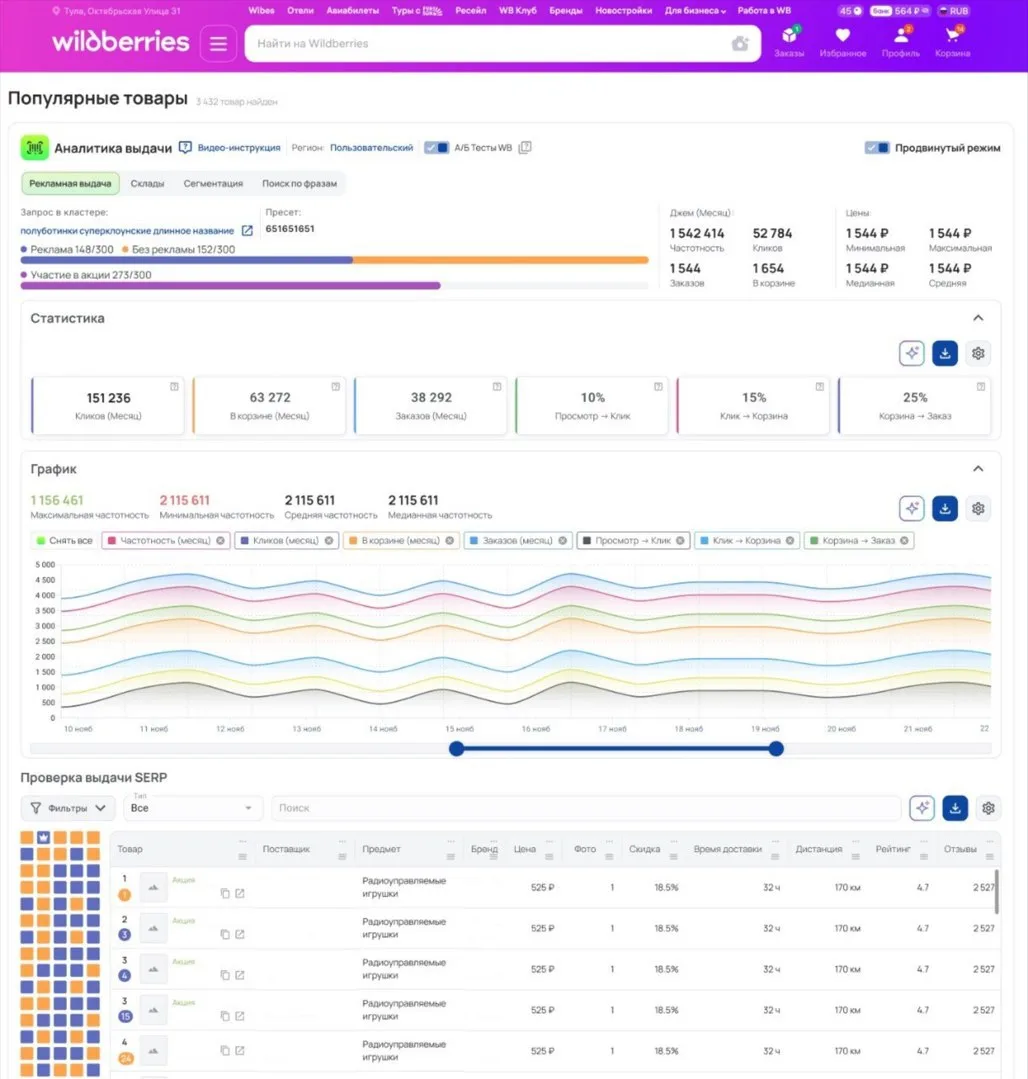Click the camera search-by-photo icon
Screen dimensions: 1028x1079
click(x=740, y=43)
